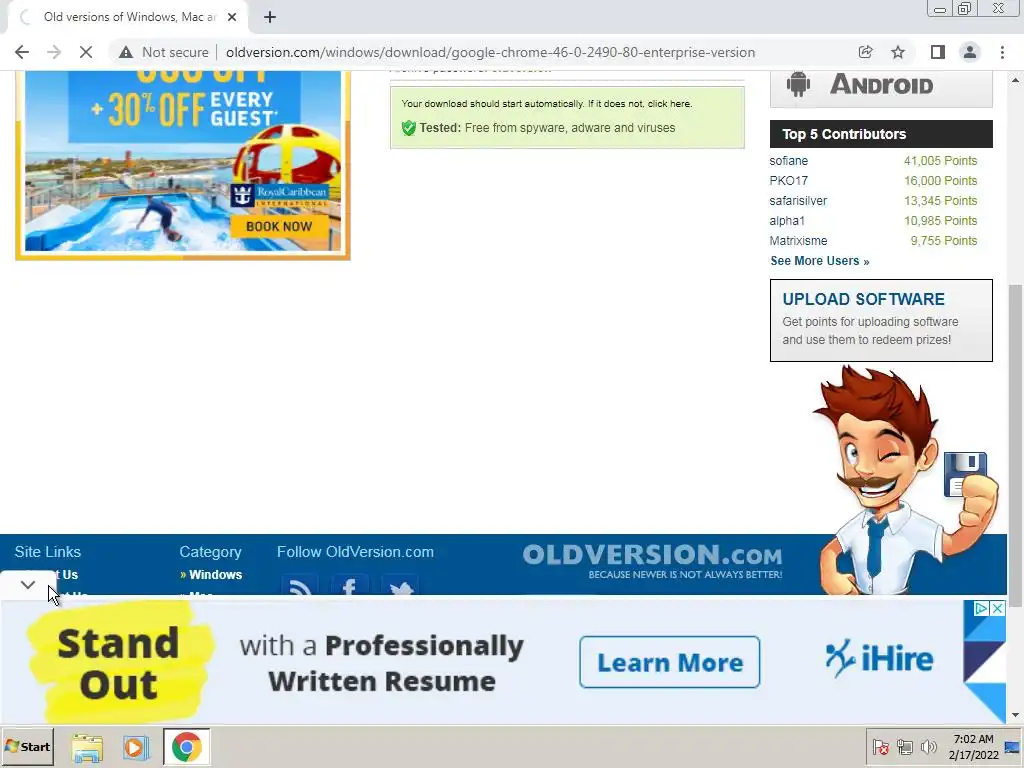Open contributor PKO17's profile

click(x=788, y=181)
